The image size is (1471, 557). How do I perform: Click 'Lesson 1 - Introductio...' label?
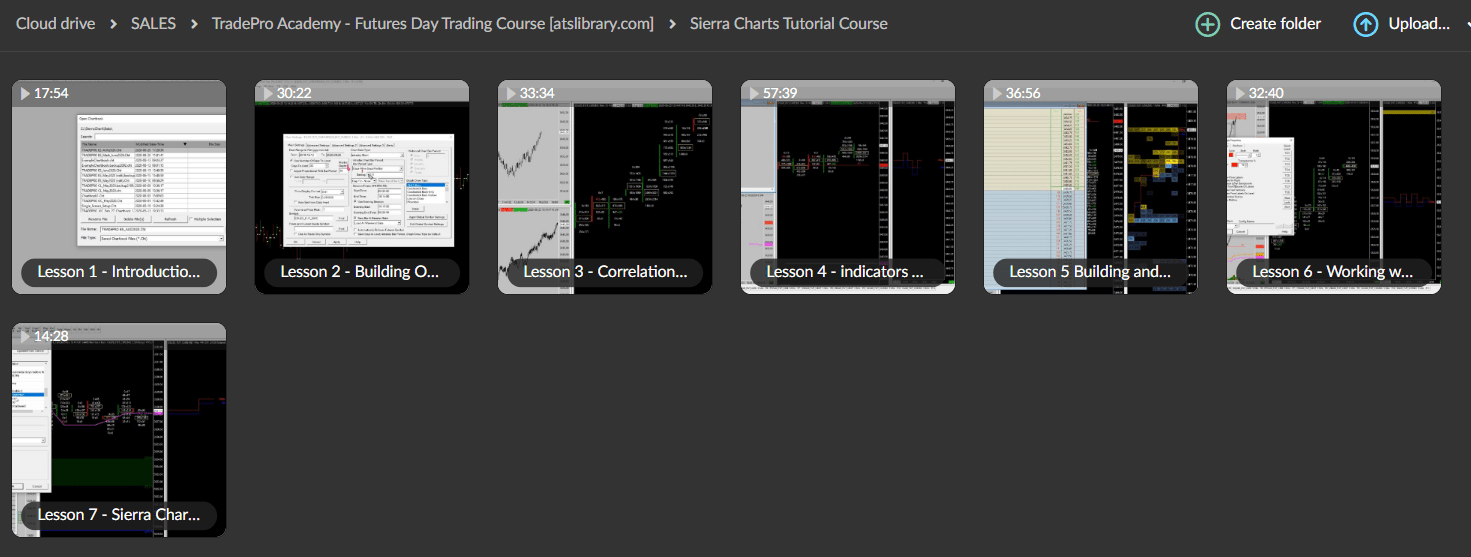click(x=119, y=271)
